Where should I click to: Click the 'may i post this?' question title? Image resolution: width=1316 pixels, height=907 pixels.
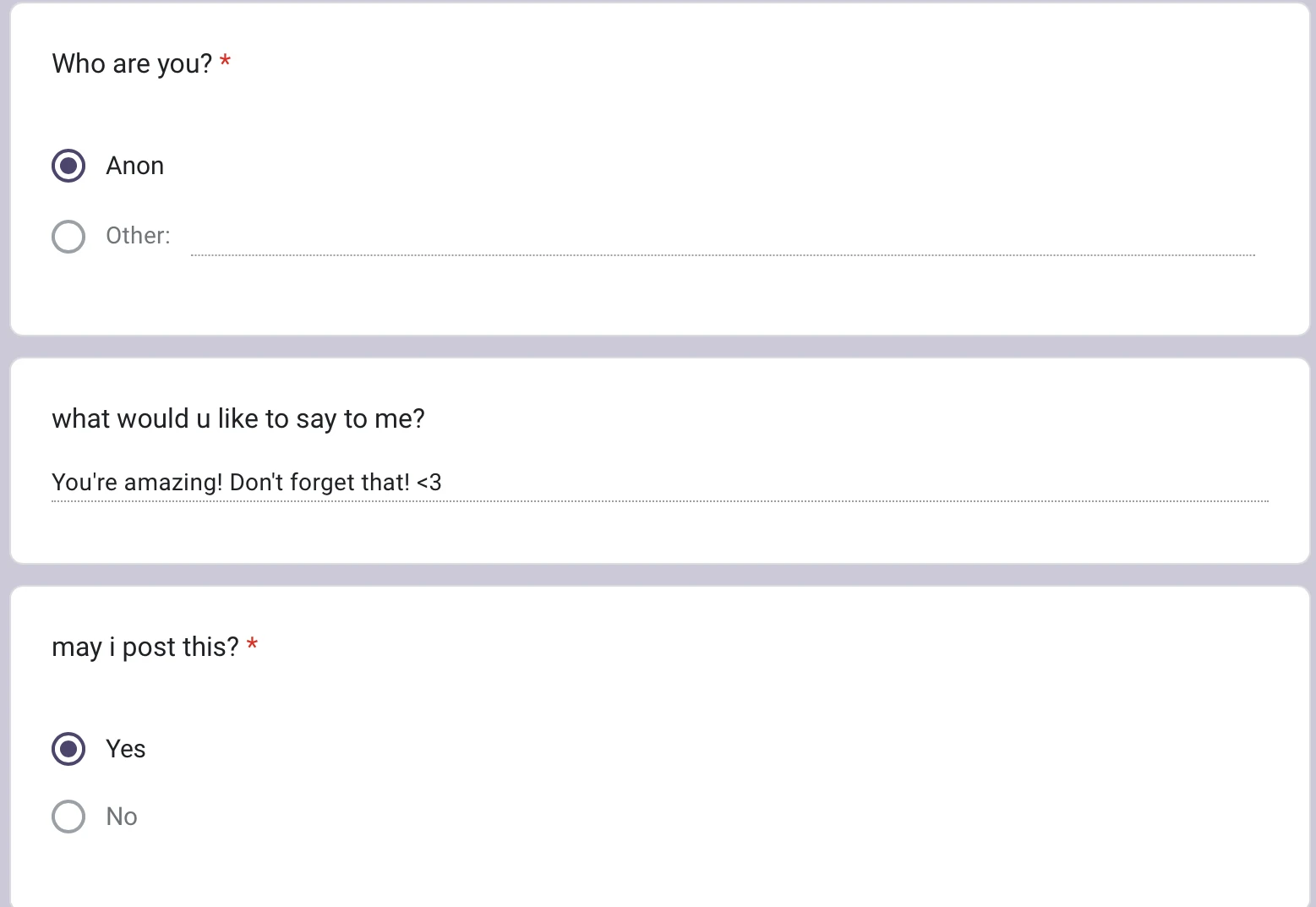tap(145, 647)
